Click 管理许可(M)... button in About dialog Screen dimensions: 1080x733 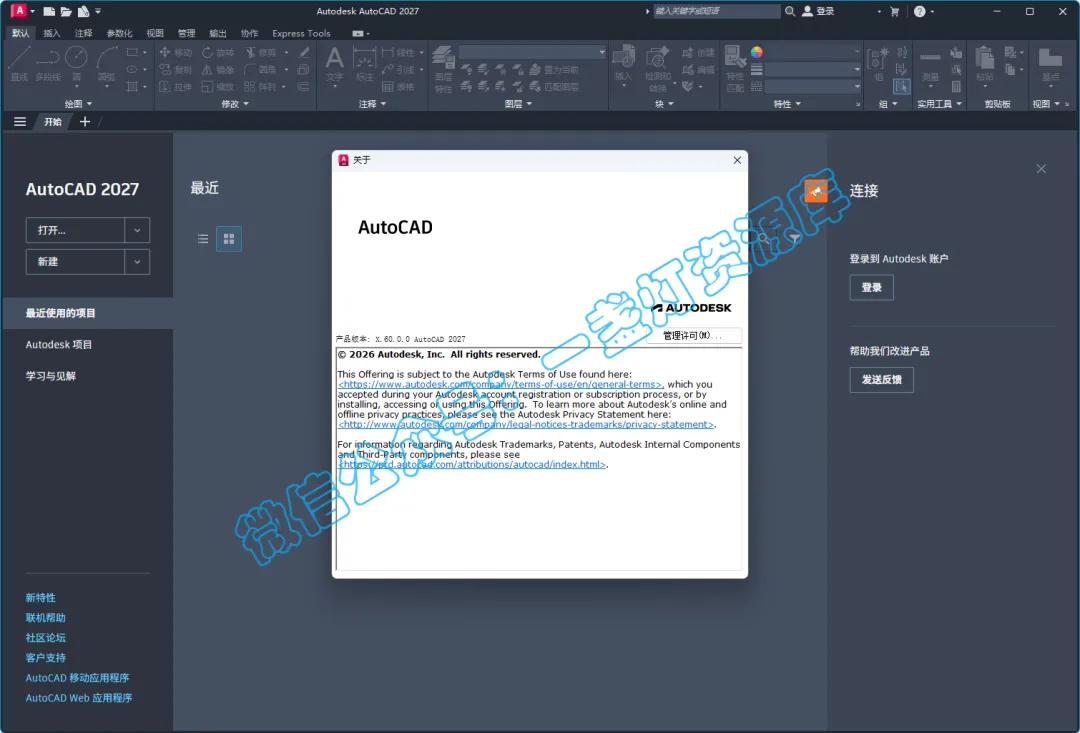pyautogui.click(x=692, y=335)
